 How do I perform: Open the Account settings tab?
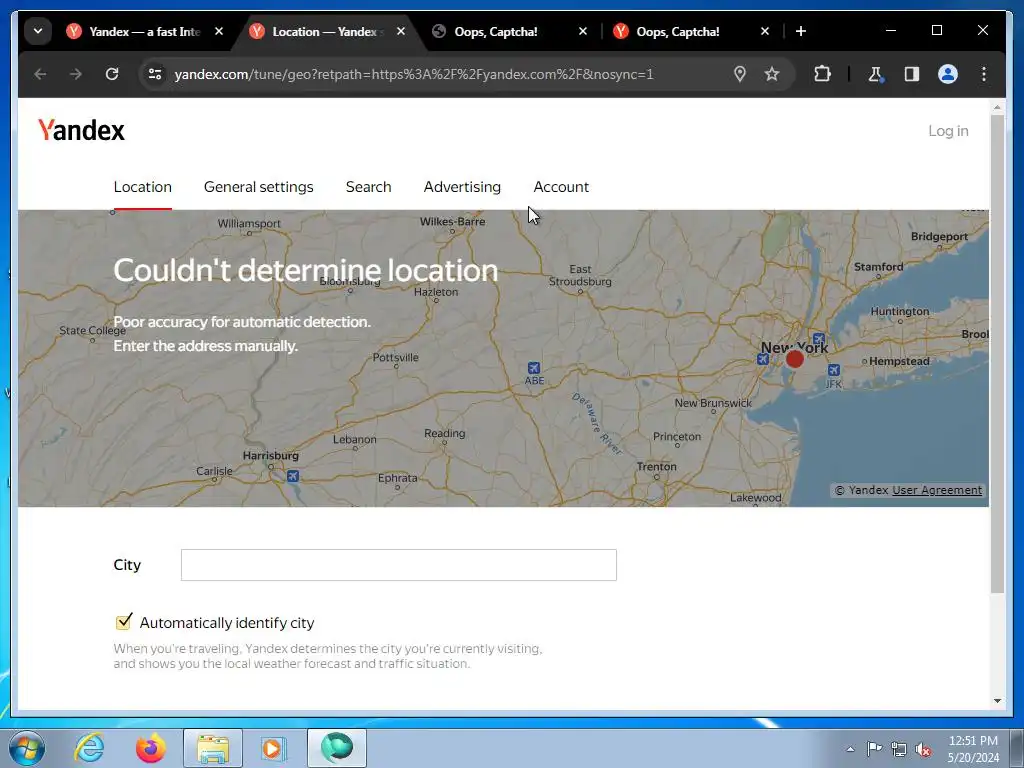coord(561,187)
